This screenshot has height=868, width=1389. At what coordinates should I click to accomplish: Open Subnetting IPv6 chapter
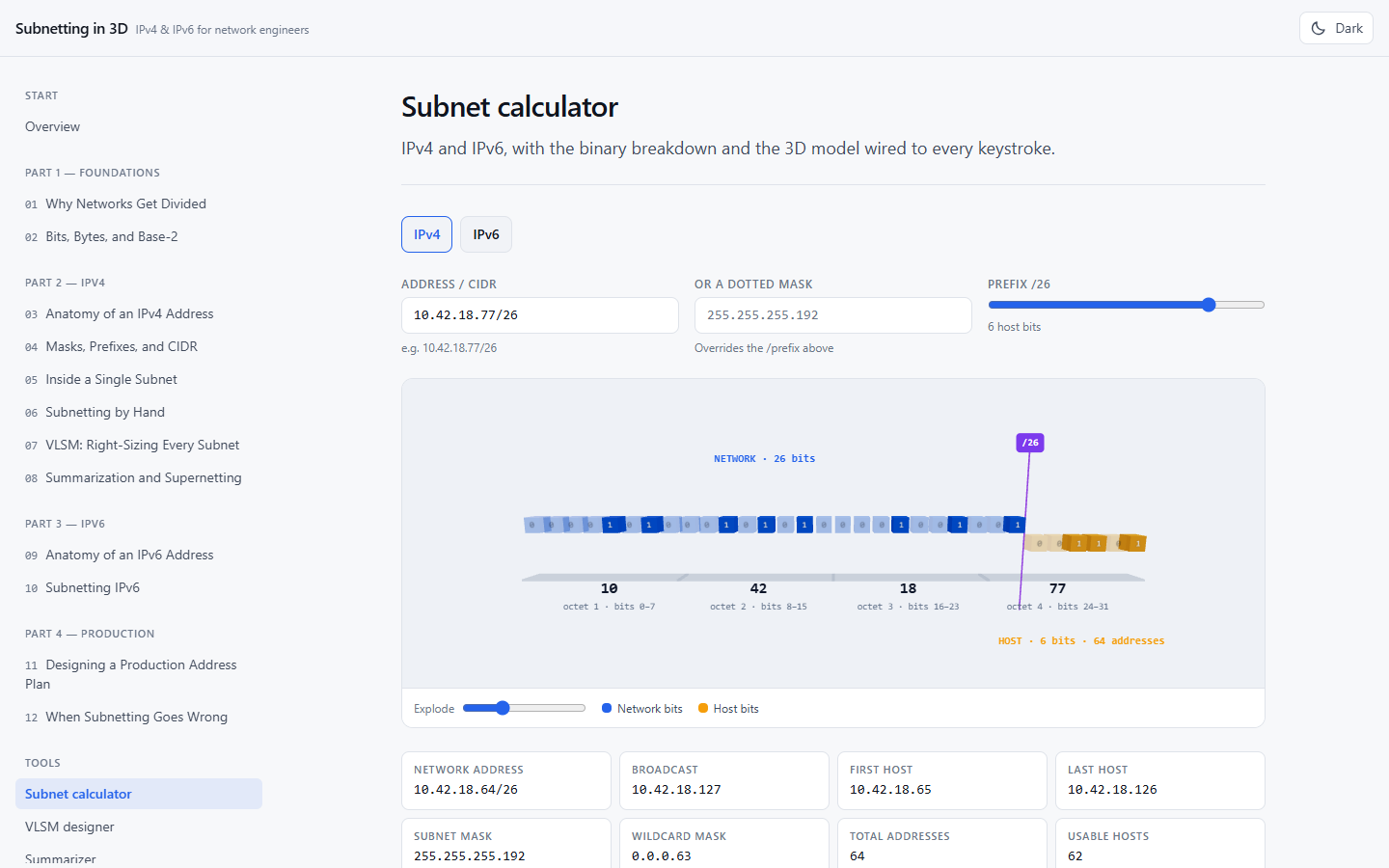(x=139, y=587)
